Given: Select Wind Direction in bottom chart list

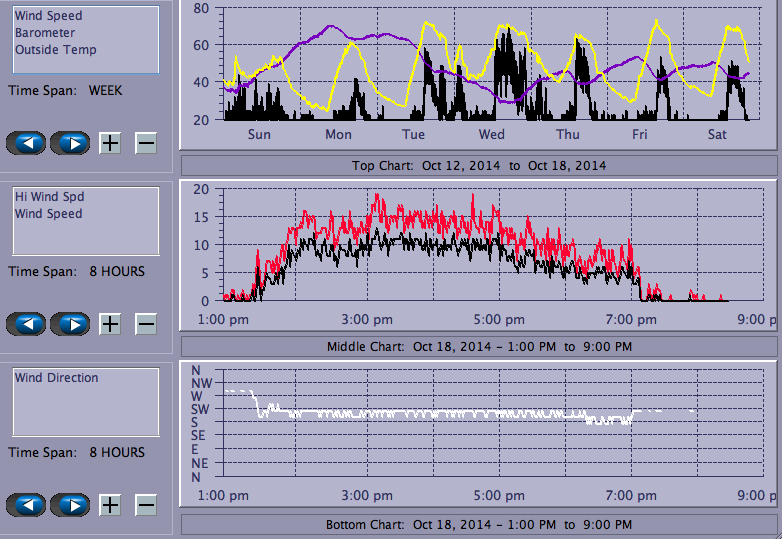Looking at the screenshot, I should (56, 378).
